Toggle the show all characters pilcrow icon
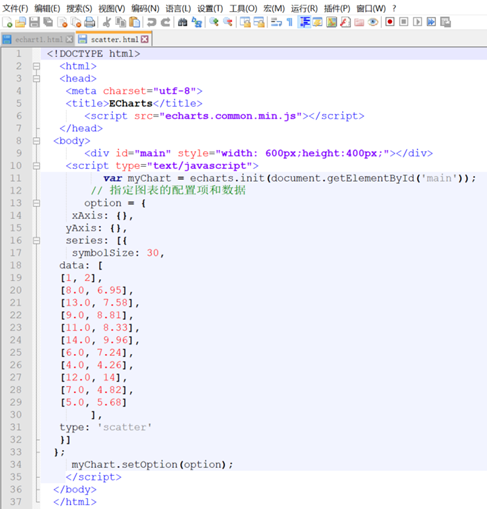Screen dimensions: 487x509 click(290, 22)
